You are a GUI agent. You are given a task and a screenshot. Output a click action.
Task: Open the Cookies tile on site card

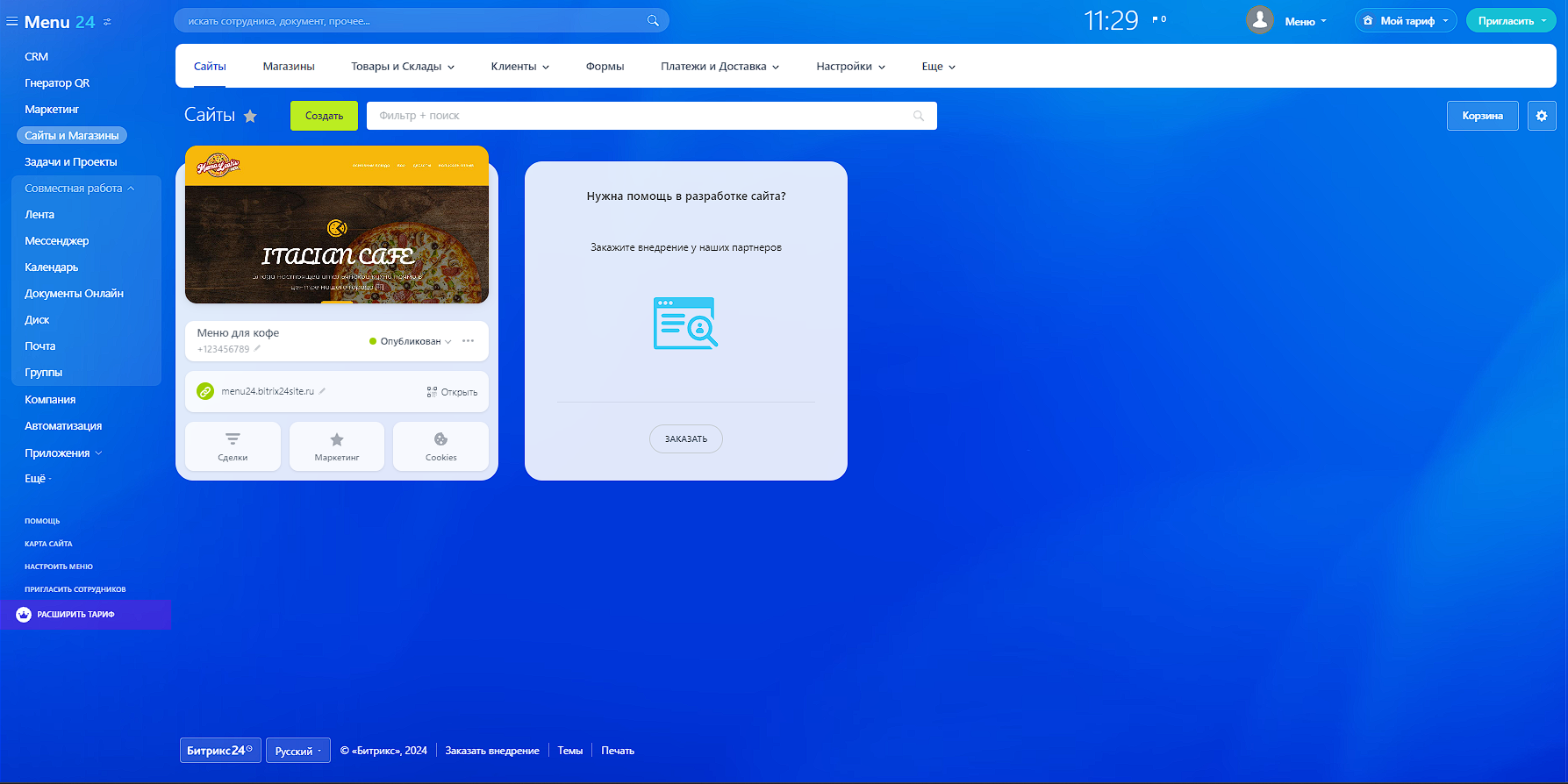point(440,446)
